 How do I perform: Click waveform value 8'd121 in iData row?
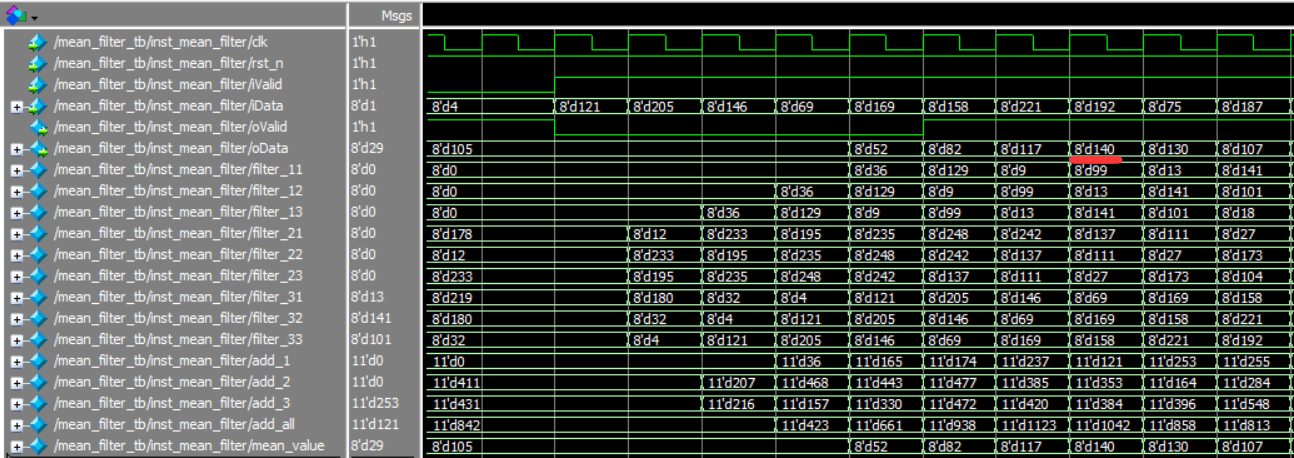[581, 106]
